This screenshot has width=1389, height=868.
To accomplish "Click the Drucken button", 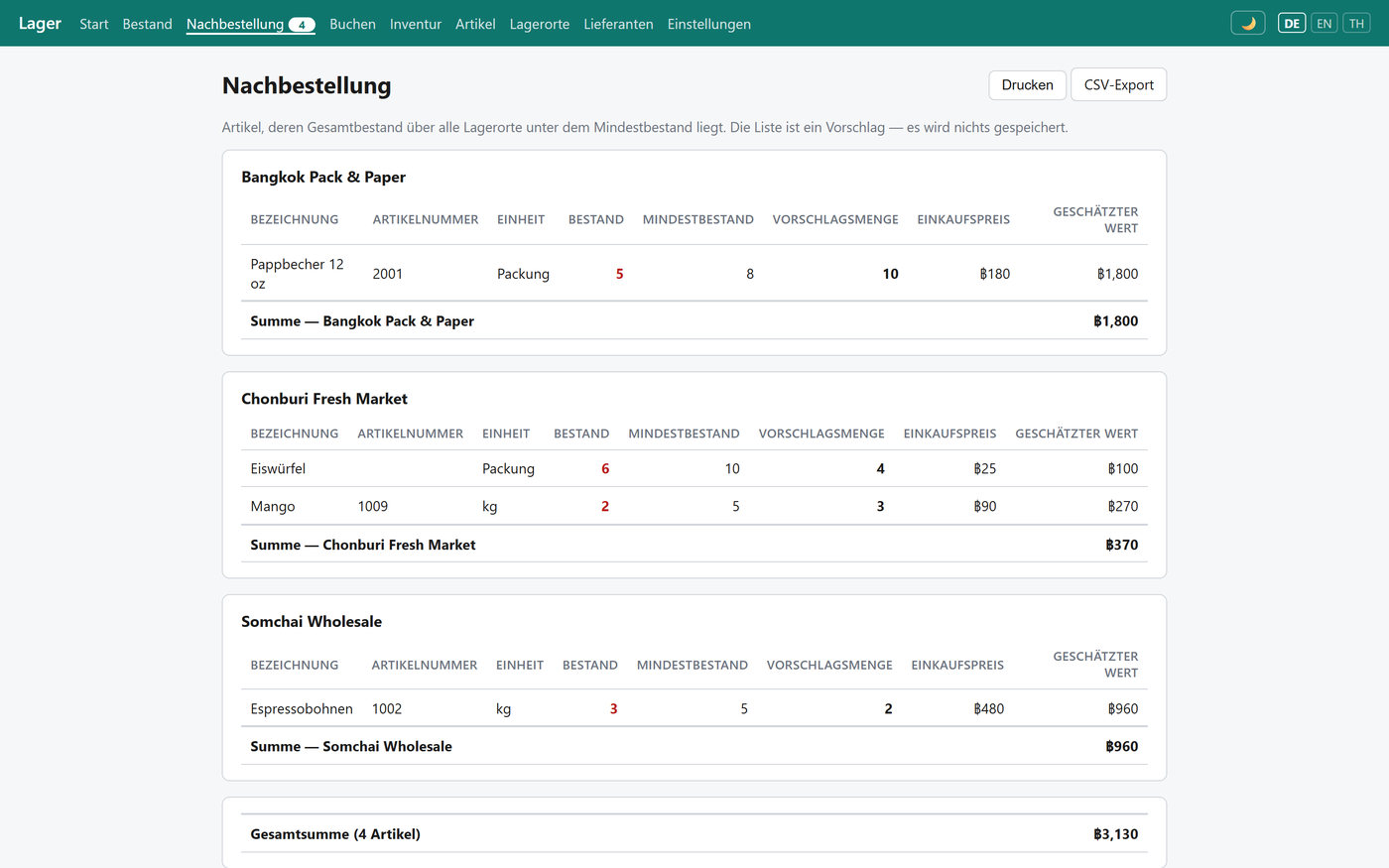I will click(x=1027, y=84).
